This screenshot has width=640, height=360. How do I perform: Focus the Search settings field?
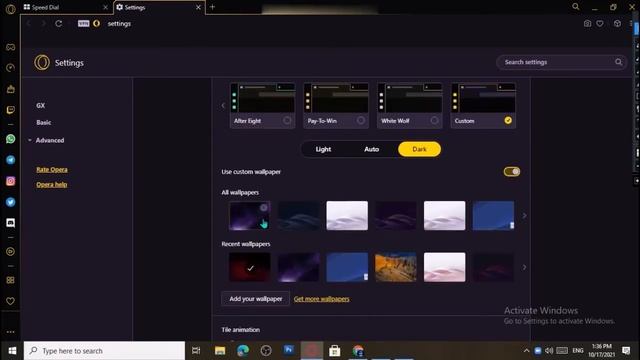point(561,62)
